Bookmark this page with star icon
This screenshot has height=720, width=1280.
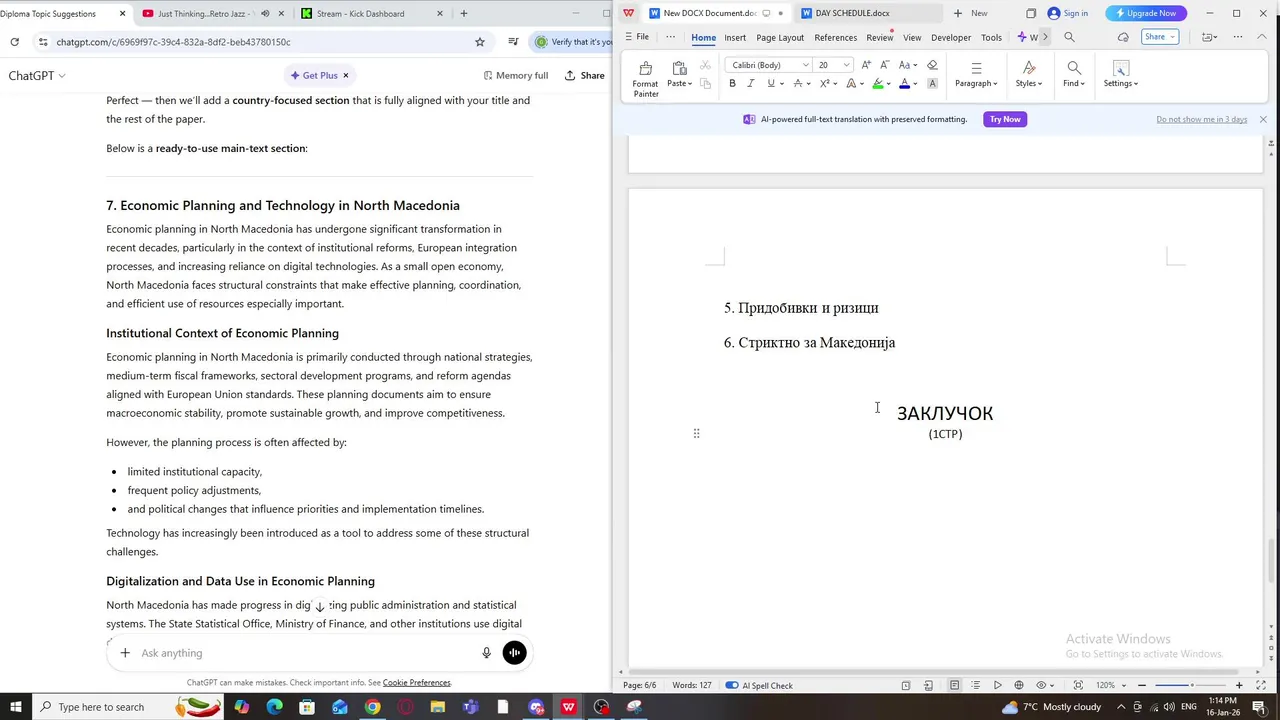pyautogui.click(x=480, y=42)
